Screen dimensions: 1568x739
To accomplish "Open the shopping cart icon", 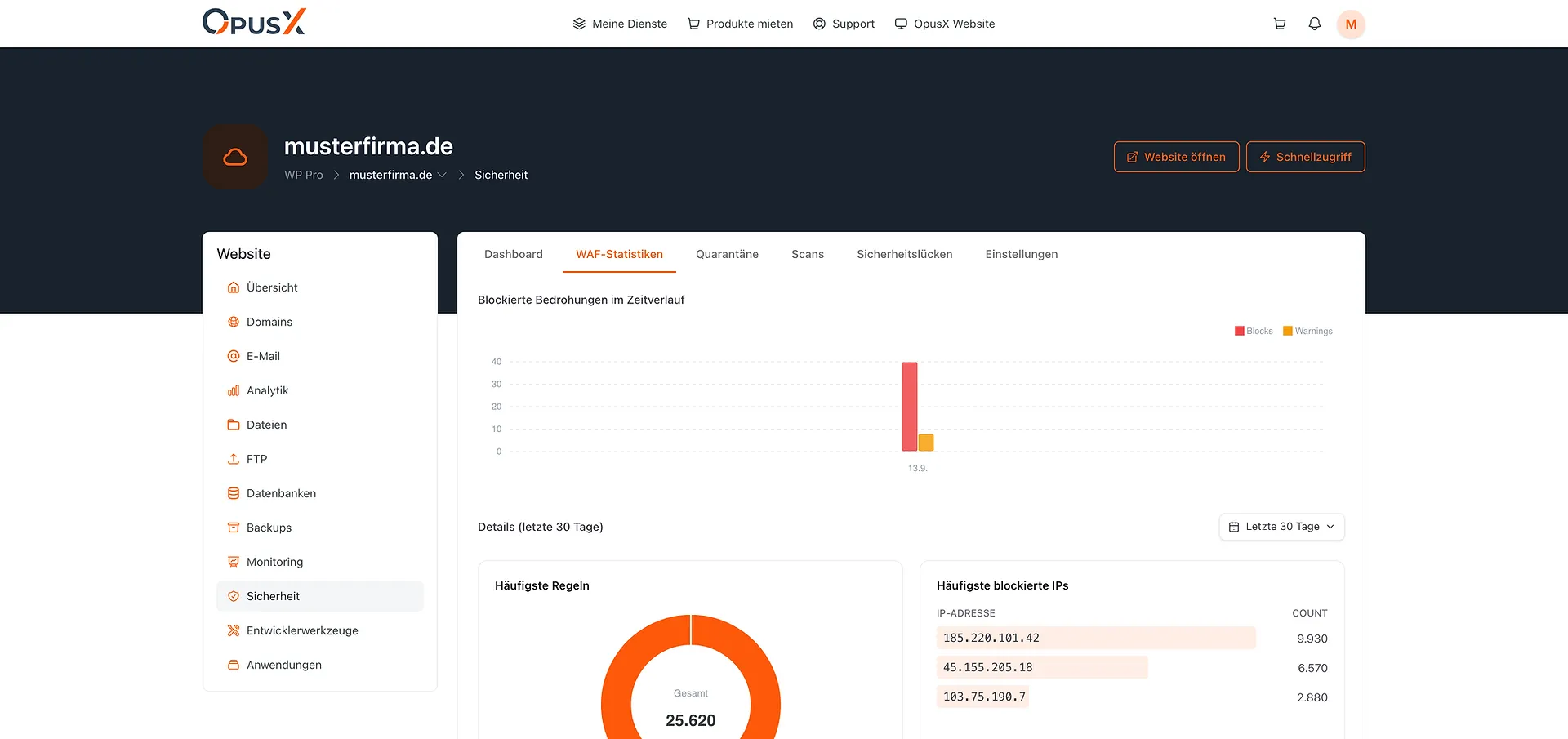I will [1280, 24].
